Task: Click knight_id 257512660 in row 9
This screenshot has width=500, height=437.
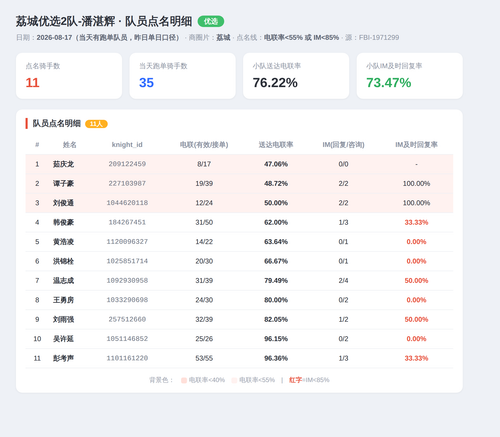Action: 127,319
